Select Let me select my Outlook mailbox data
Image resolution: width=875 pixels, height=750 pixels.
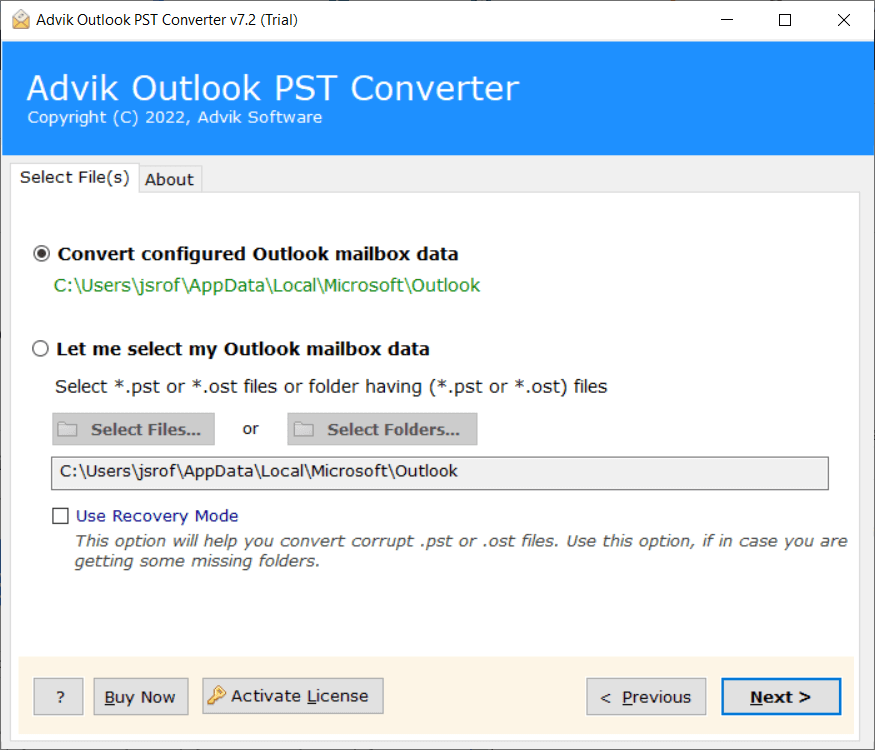coord(40,348)
